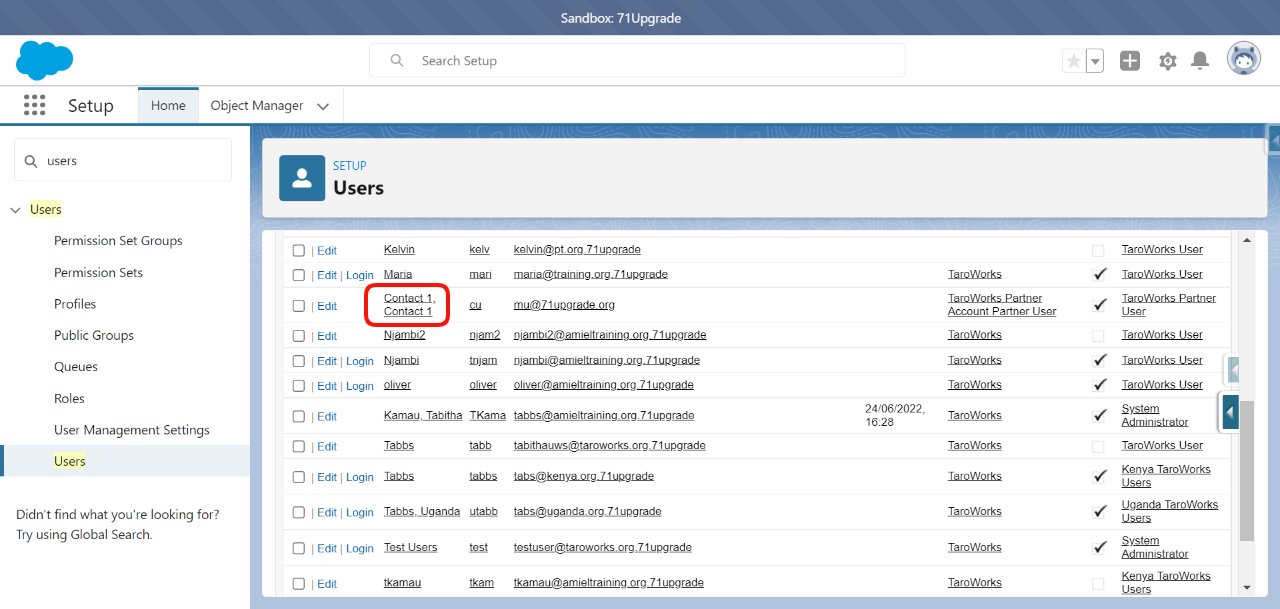
Task: Switch to the Home tab
Action: pyautogui.click(x=168, y=105)
